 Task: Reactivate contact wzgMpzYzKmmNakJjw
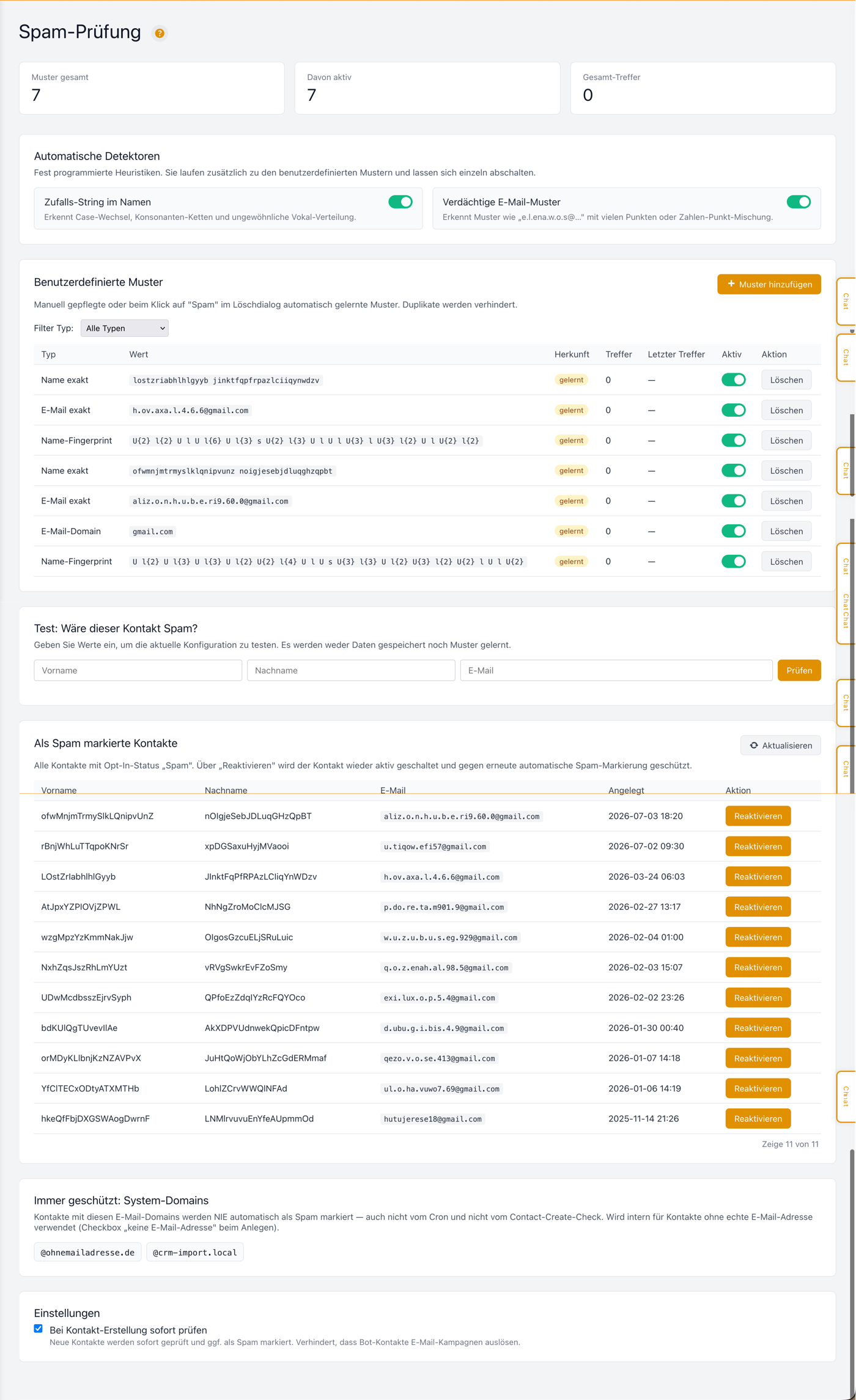(x=758, y=937)
